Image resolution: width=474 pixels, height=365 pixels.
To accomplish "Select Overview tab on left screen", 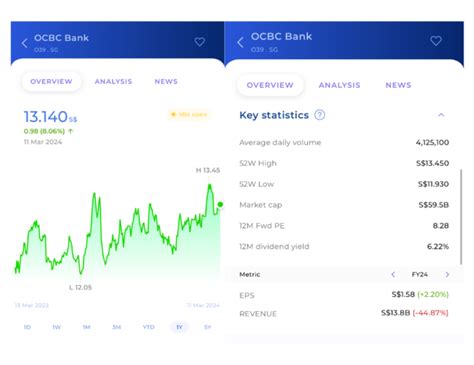I will (x=51, y=81).
